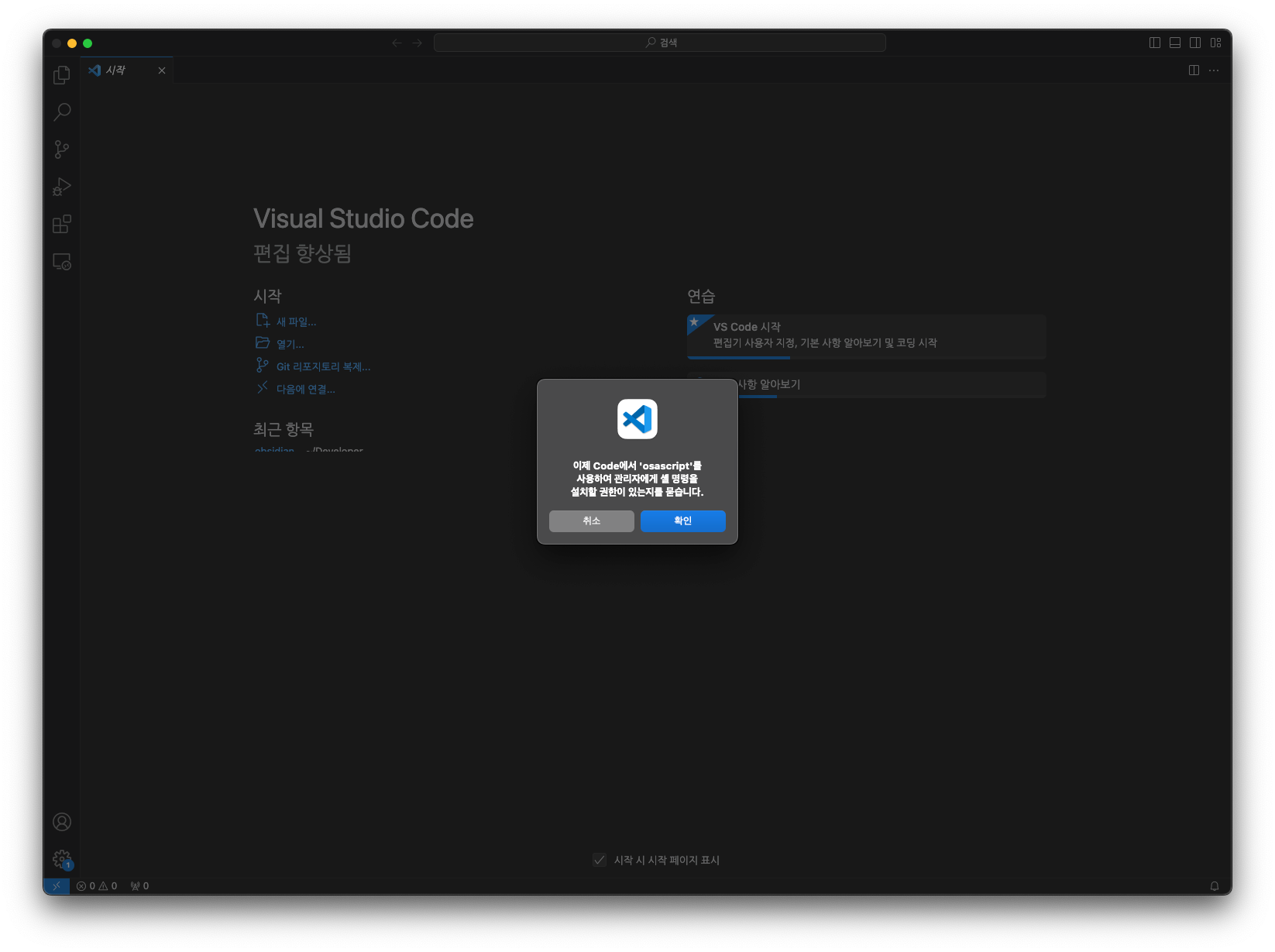This screenshot has width=1275, height=952.
Task: Click the VS Code icon on 시작 tab
Action: [95, 70]
